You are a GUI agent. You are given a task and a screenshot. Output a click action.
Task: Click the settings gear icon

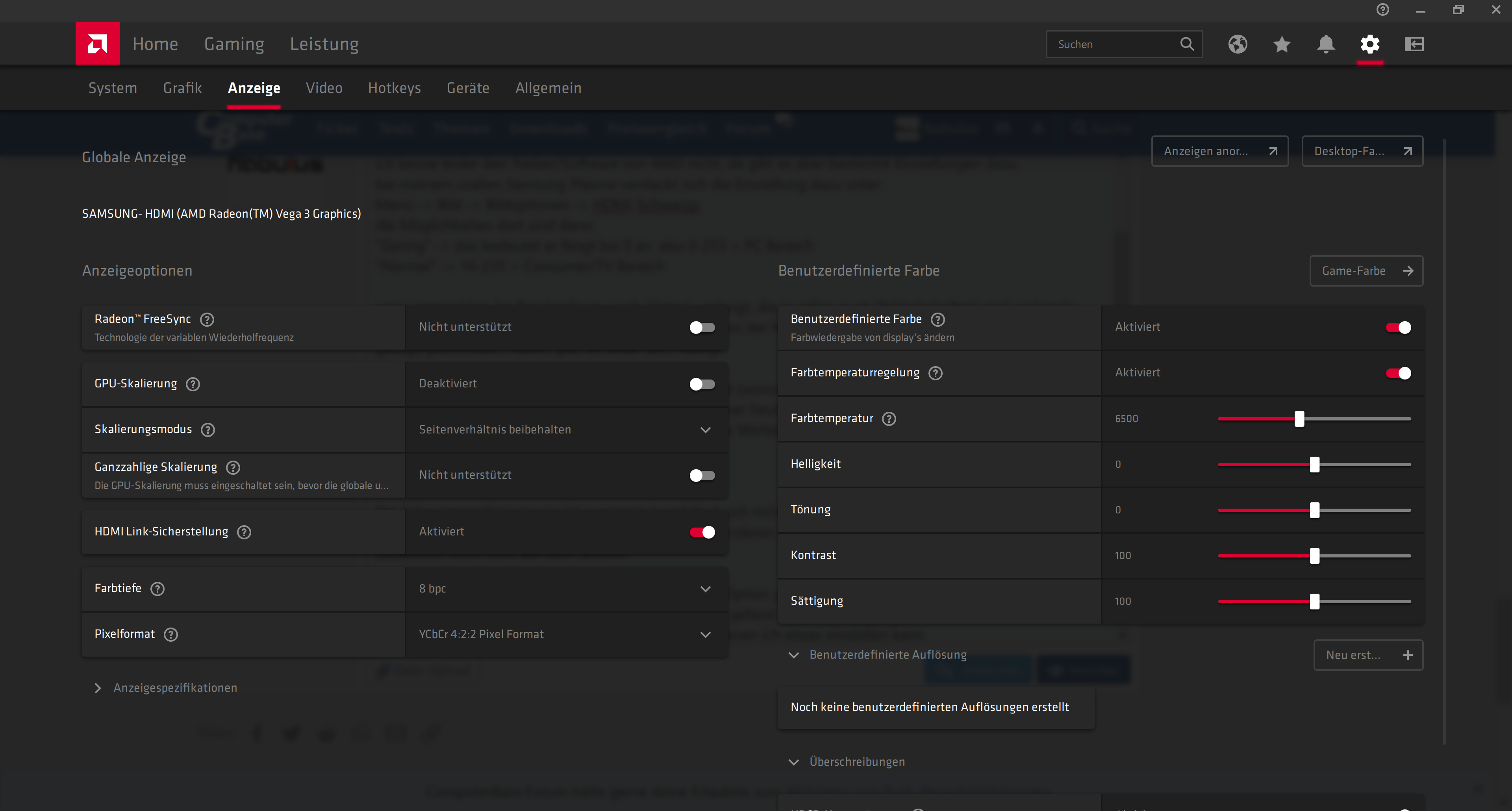point(1369,44)
